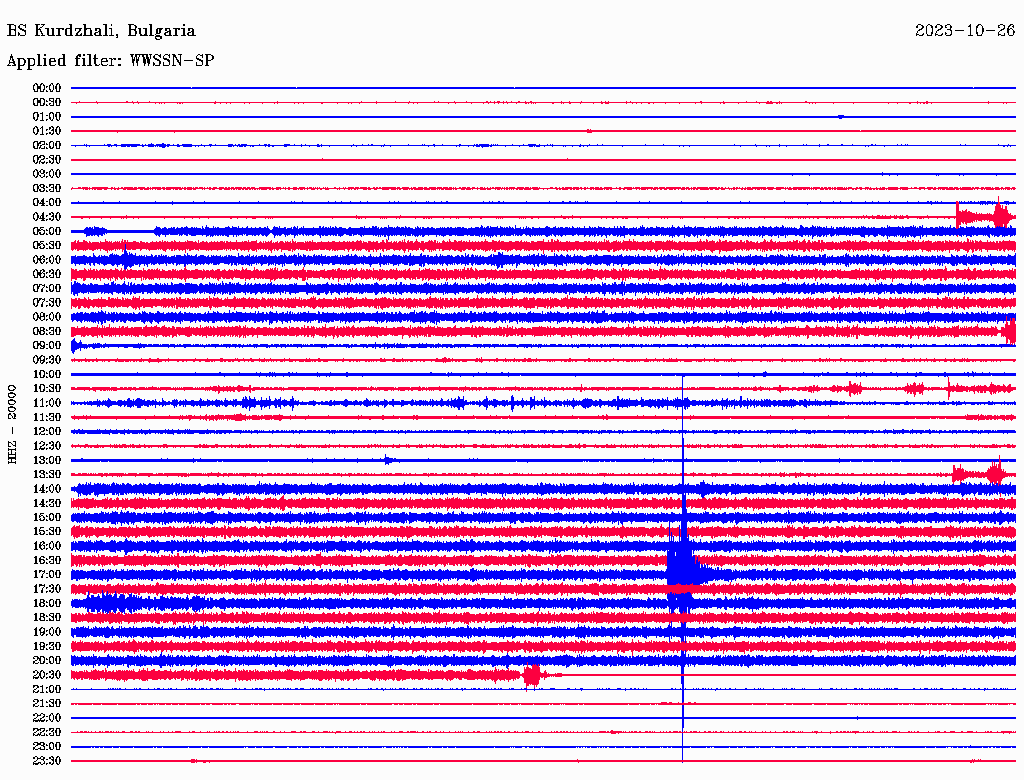This screenshot has height=780, width=1024.
Task: Click the 22:00 time label
Action: tap(46, 718)
